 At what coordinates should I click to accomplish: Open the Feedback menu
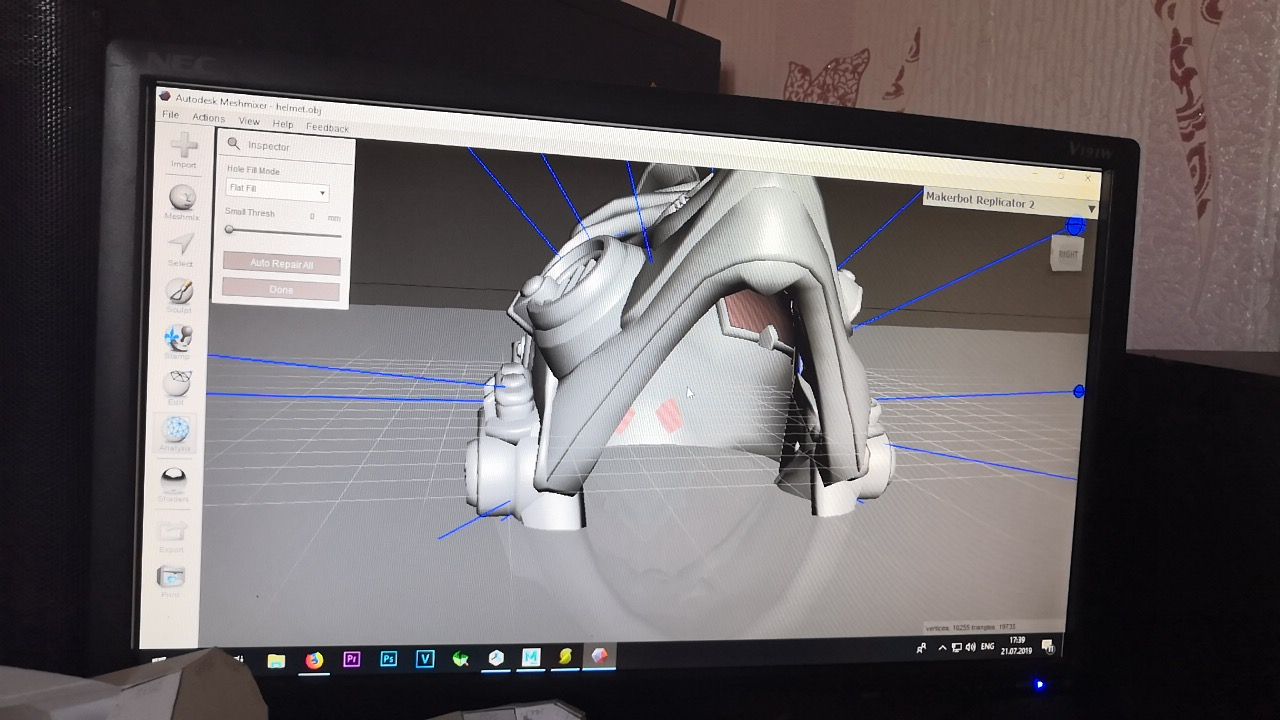pos(327,127)
